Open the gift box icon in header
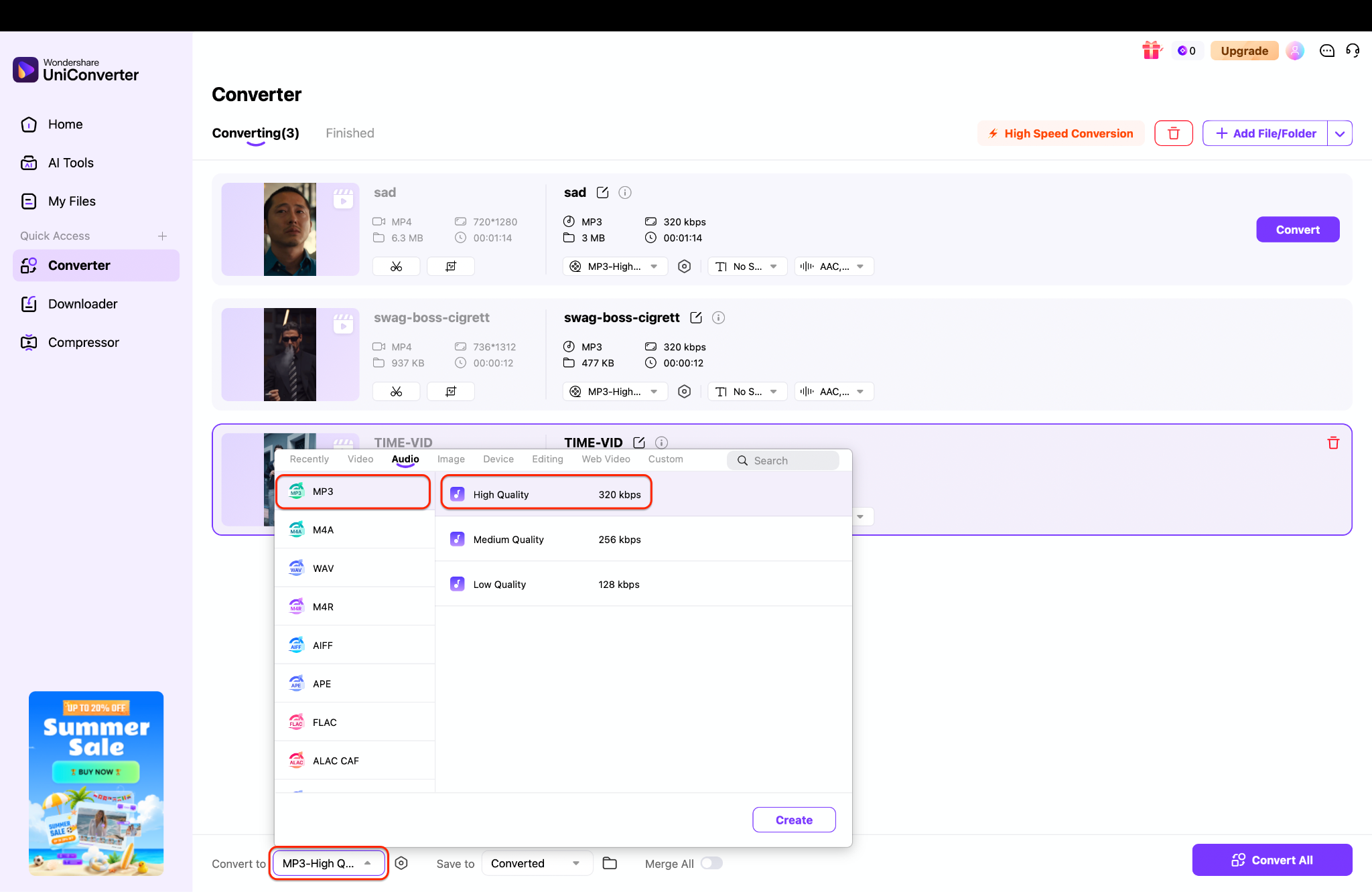The width and height of the screenshot is (1372, 892). point(1152,50)
